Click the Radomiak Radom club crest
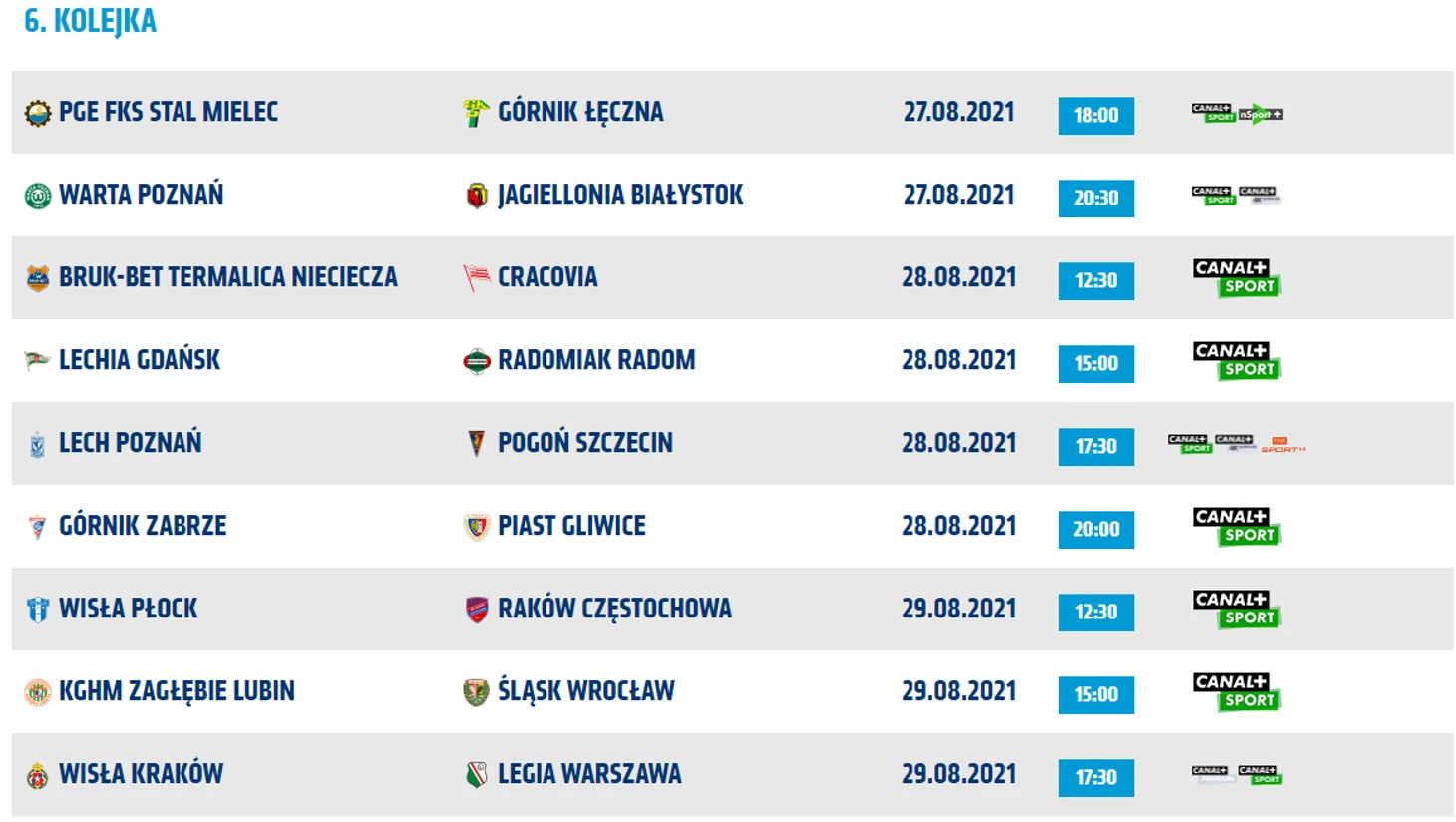The width and height of the screenshot is (1456, 822). (x=477, y=361)
